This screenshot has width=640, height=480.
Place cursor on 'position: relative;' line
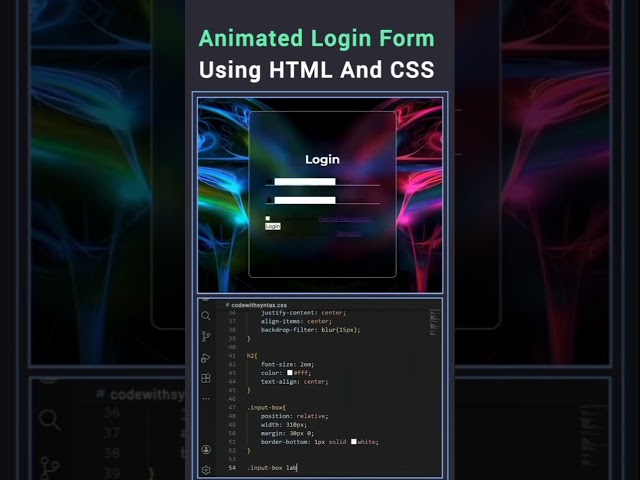pyautogui.click(x=295, y=416)
